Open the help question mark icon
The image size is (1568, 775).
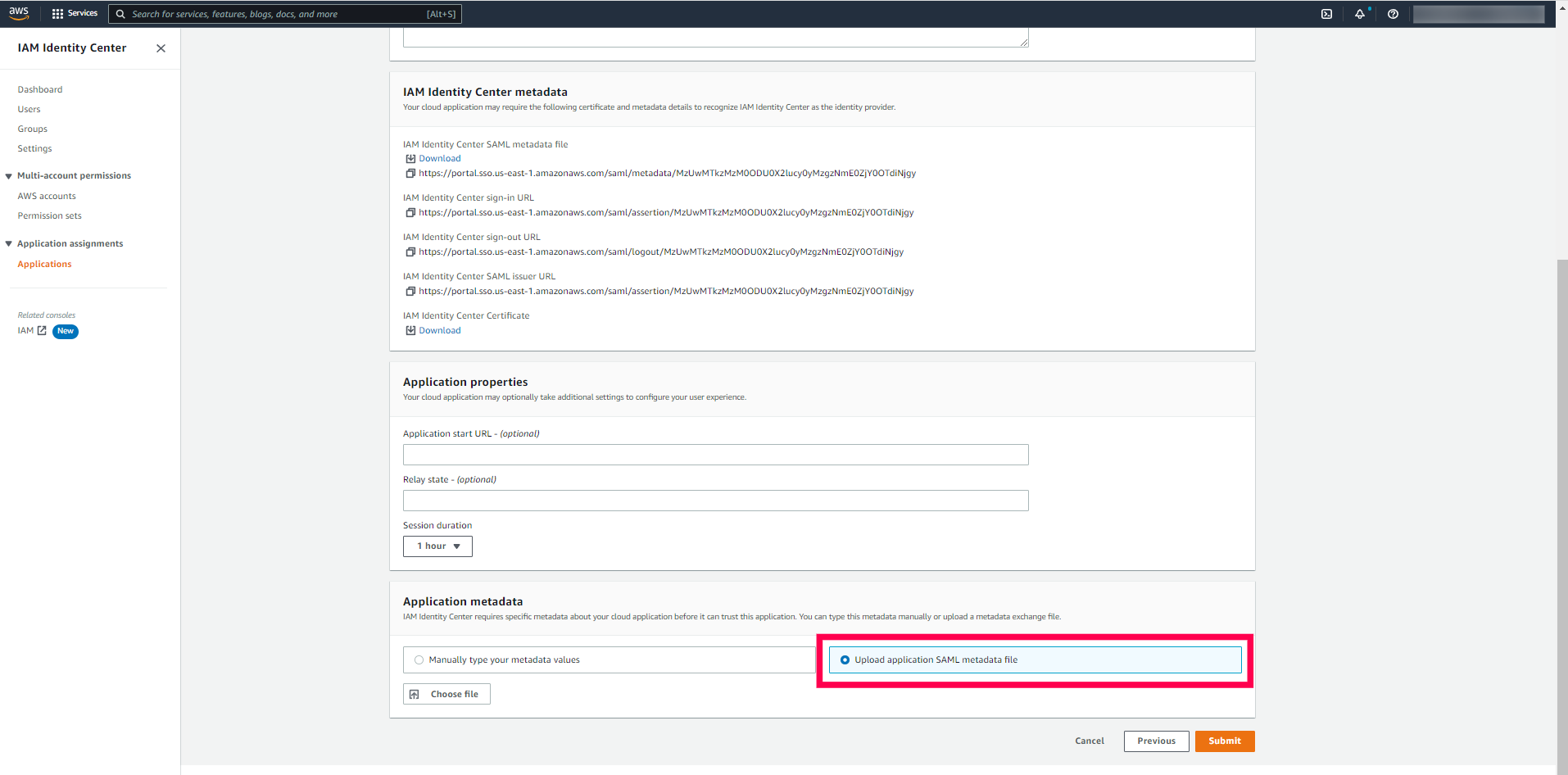tap(1393, 14)
